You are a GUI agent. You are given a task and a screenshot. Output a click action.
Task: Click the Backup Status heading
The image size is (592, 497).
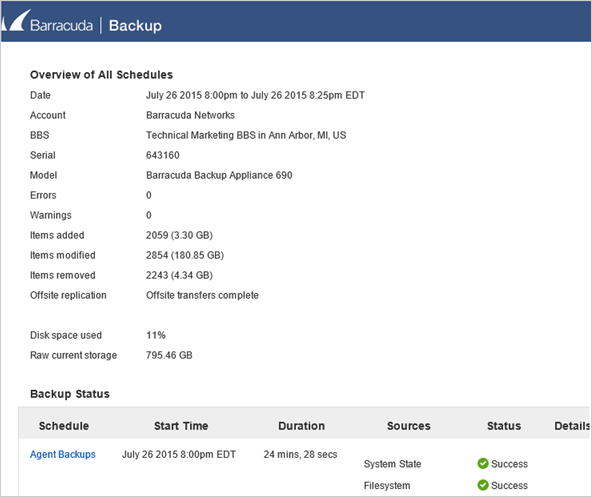pos(70,394)
